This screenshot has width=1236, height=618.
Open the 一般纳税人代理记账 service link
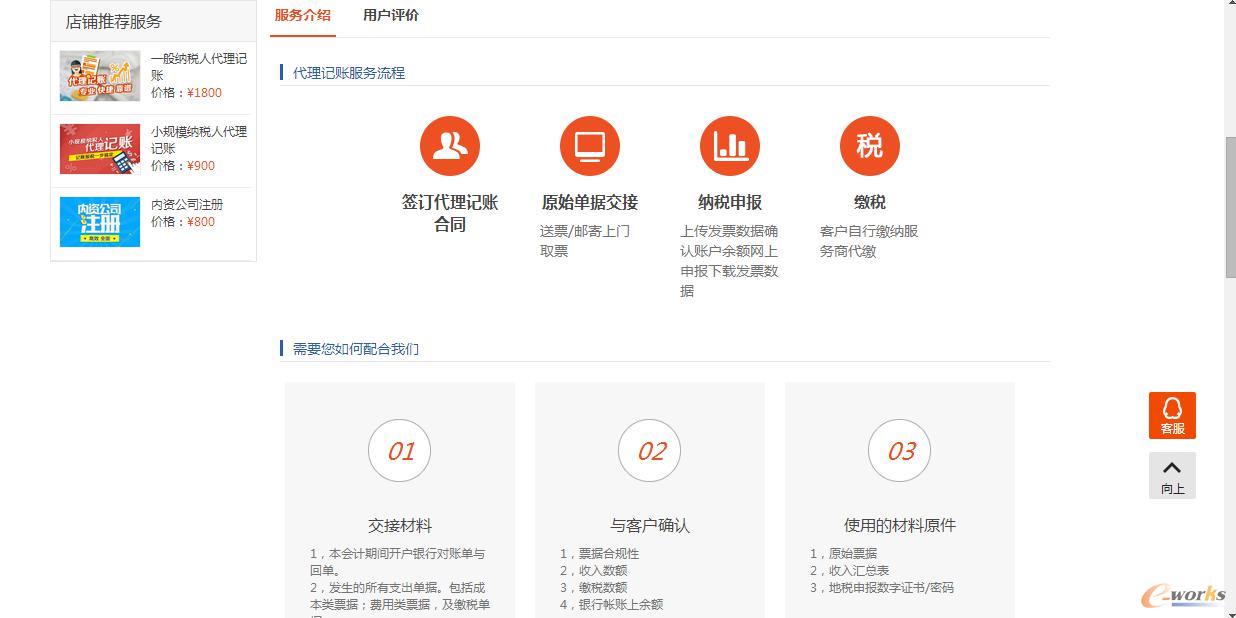coord(199,66)
